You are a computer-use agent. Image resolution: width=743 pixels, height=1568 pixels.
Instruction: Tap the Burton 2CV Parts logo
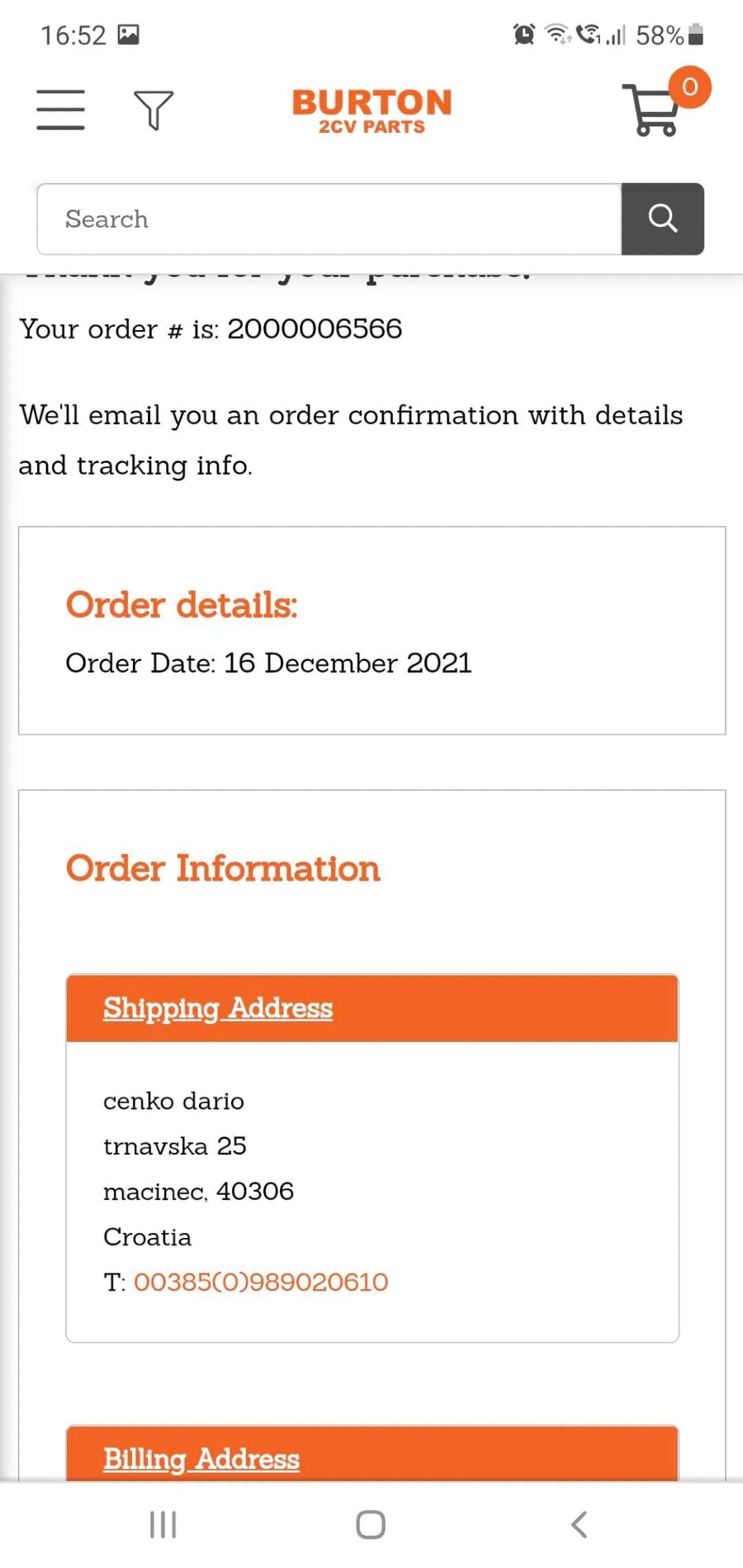371,111
